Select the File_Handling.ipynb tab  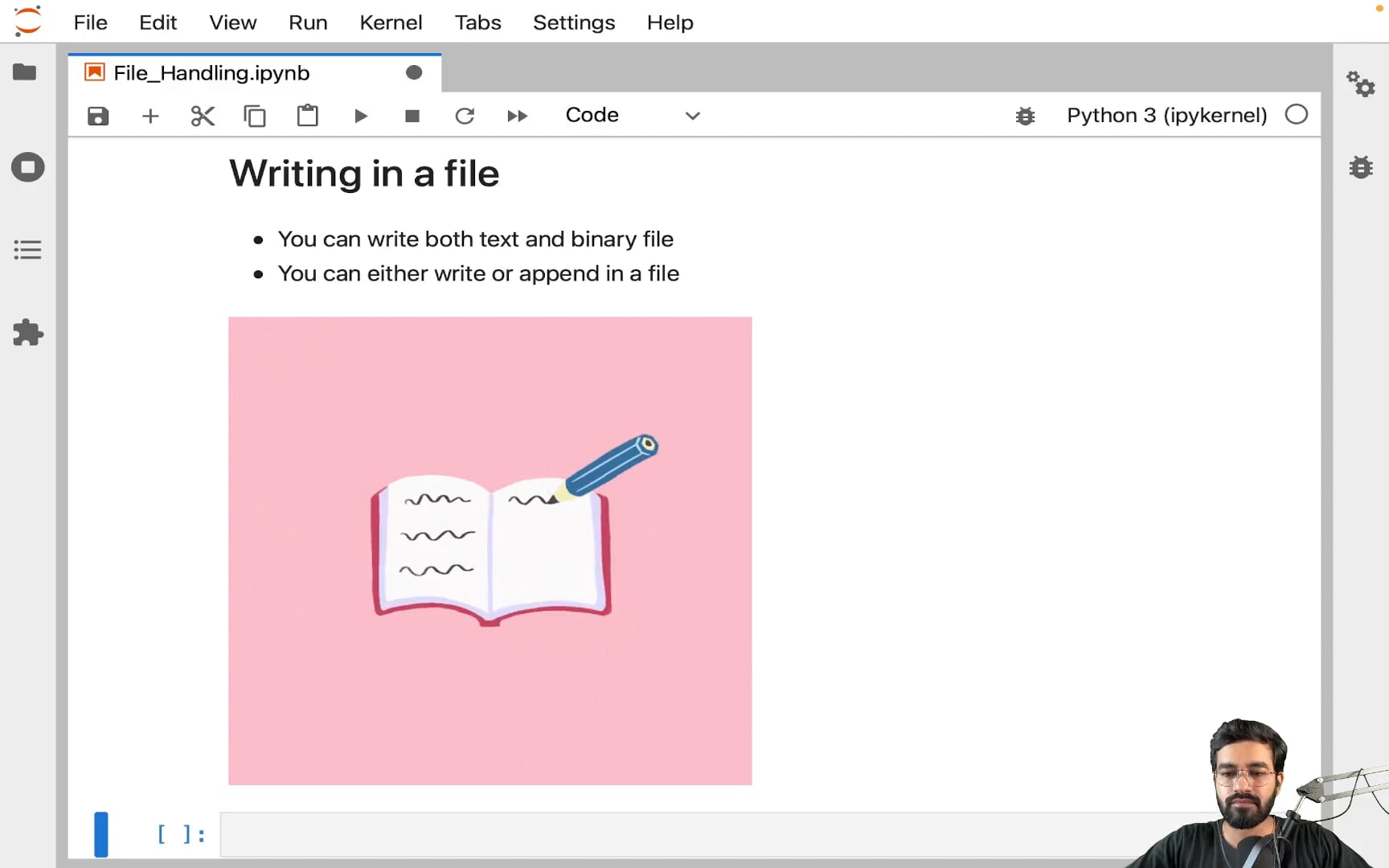tap(211, 73)
